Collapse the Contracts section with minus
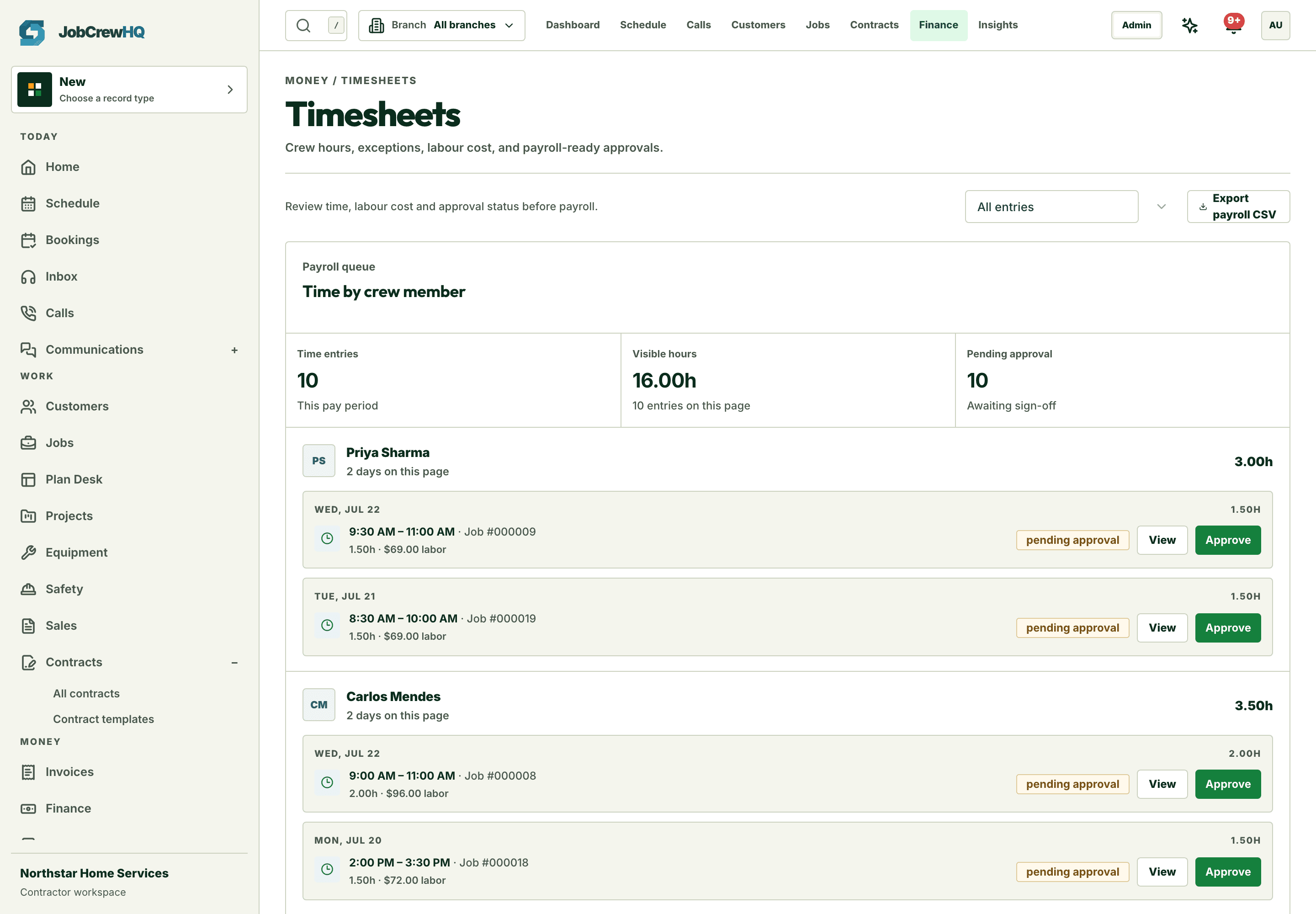Screen dimensions: 1316x914 click(234, 663)
